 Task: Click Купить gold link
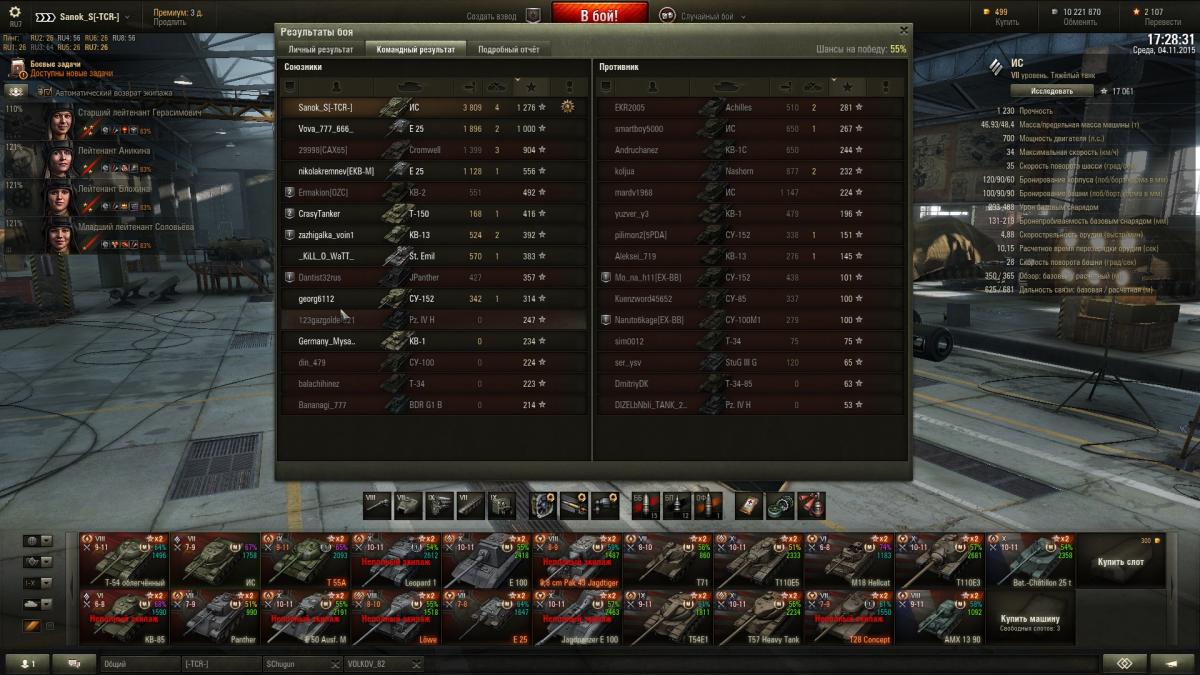click(1007, 22)
